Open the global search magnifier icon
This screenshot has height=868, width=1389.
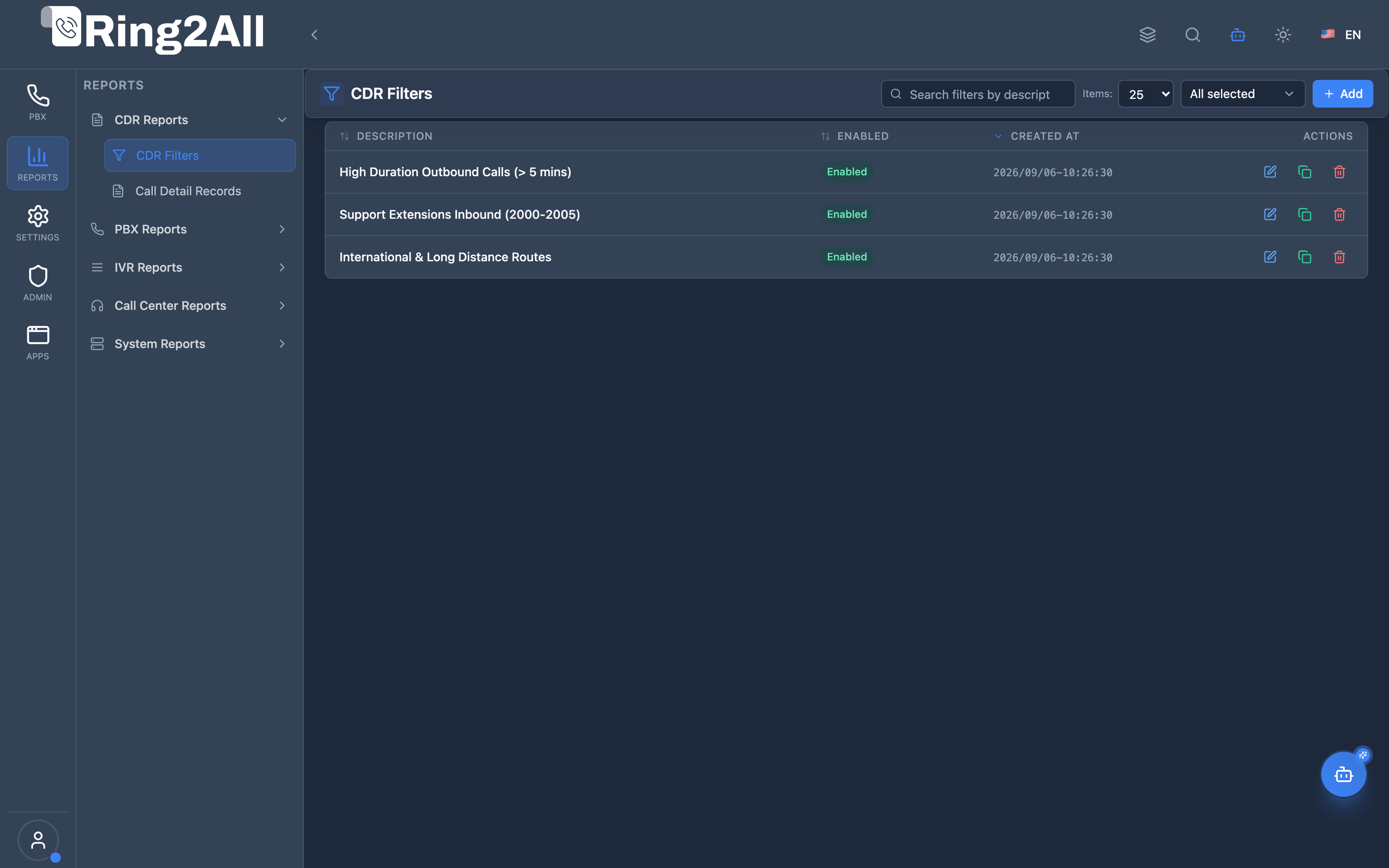tap(1193, 34)
